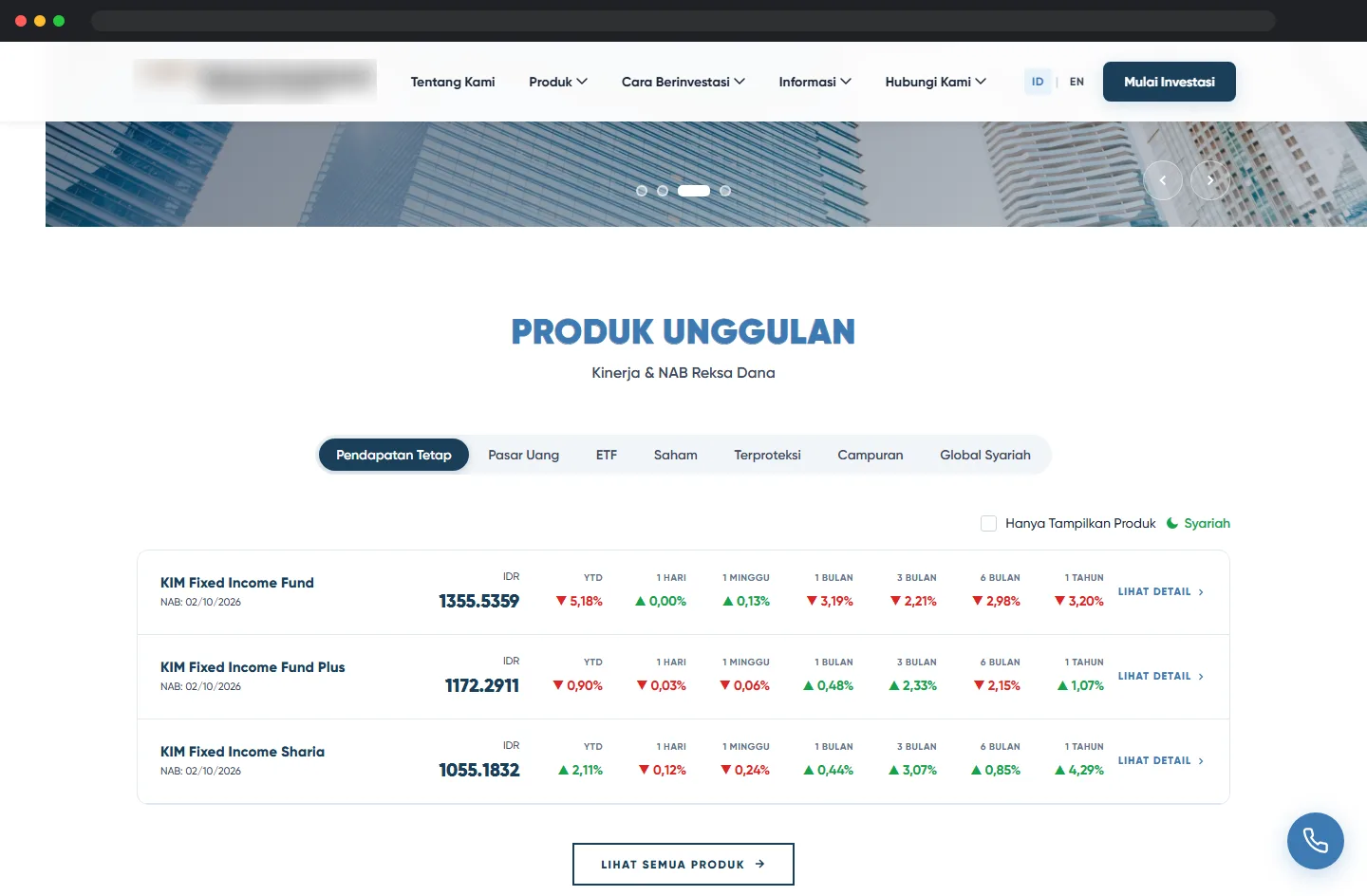Click the NAB value 1355.5359
This screenshot has width=1367, height=896.
[x=479, y=601]
